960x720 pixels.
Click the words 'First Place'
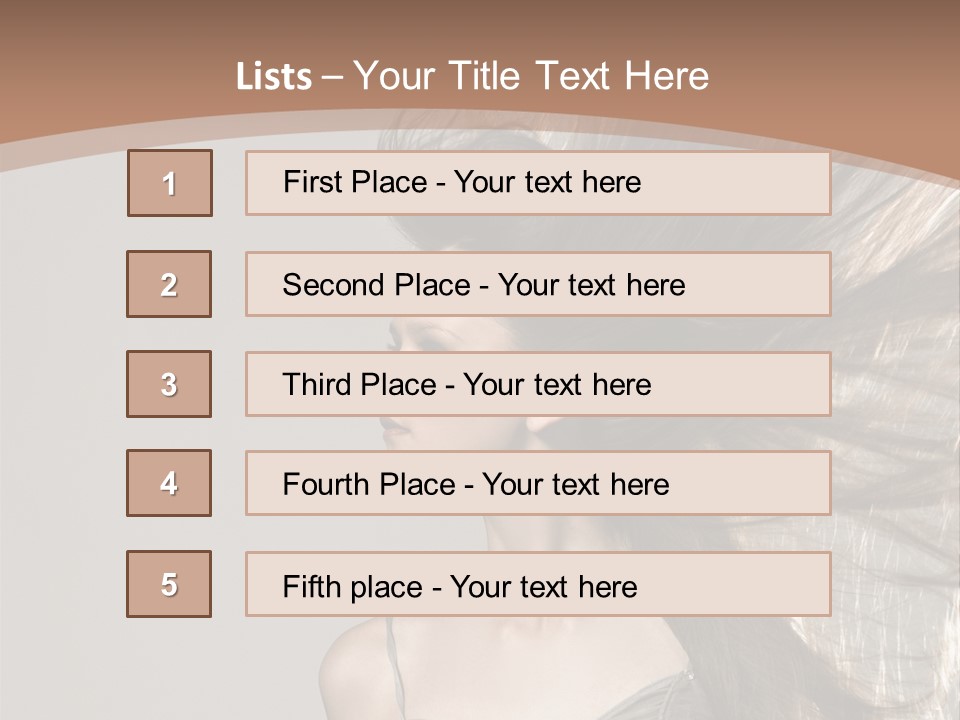coord(355,182)
